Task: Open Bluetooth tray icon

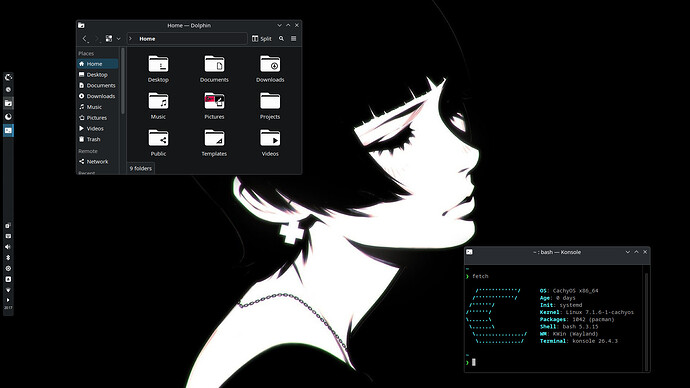Action: (x=8, y=258)
